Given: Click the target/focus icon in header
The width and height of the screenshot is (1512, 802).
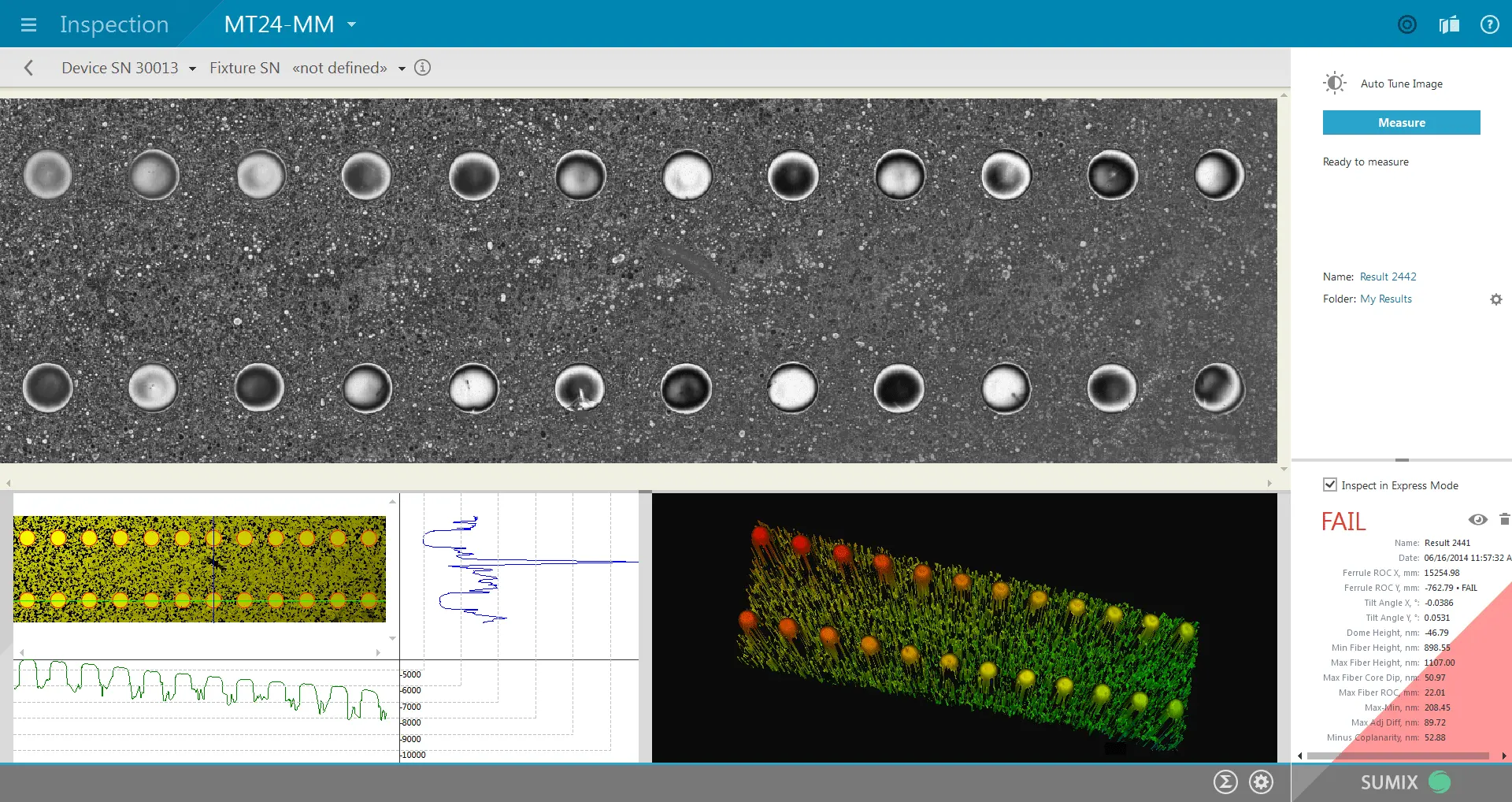Looking at the screenshot, I should pyautogui.click(x=1406, y=24).
